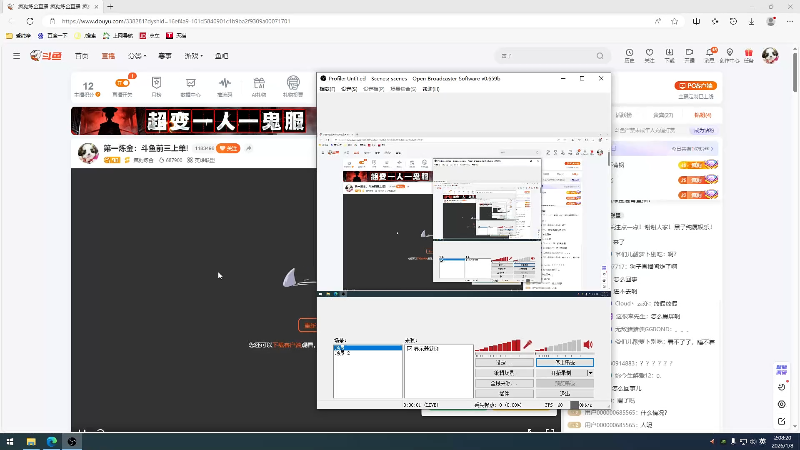This screenshot has height=450, width=800.
Task: Click the start-broadcast camera icon in header
Action: [x=689, y=55]
